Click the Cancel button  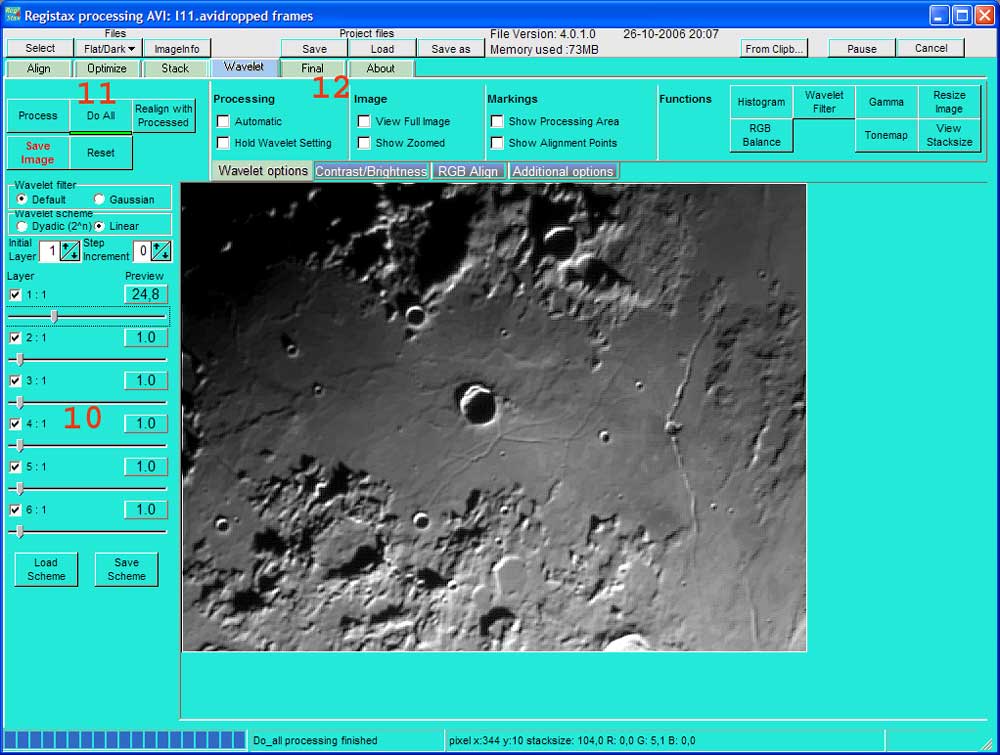[930, 48]
